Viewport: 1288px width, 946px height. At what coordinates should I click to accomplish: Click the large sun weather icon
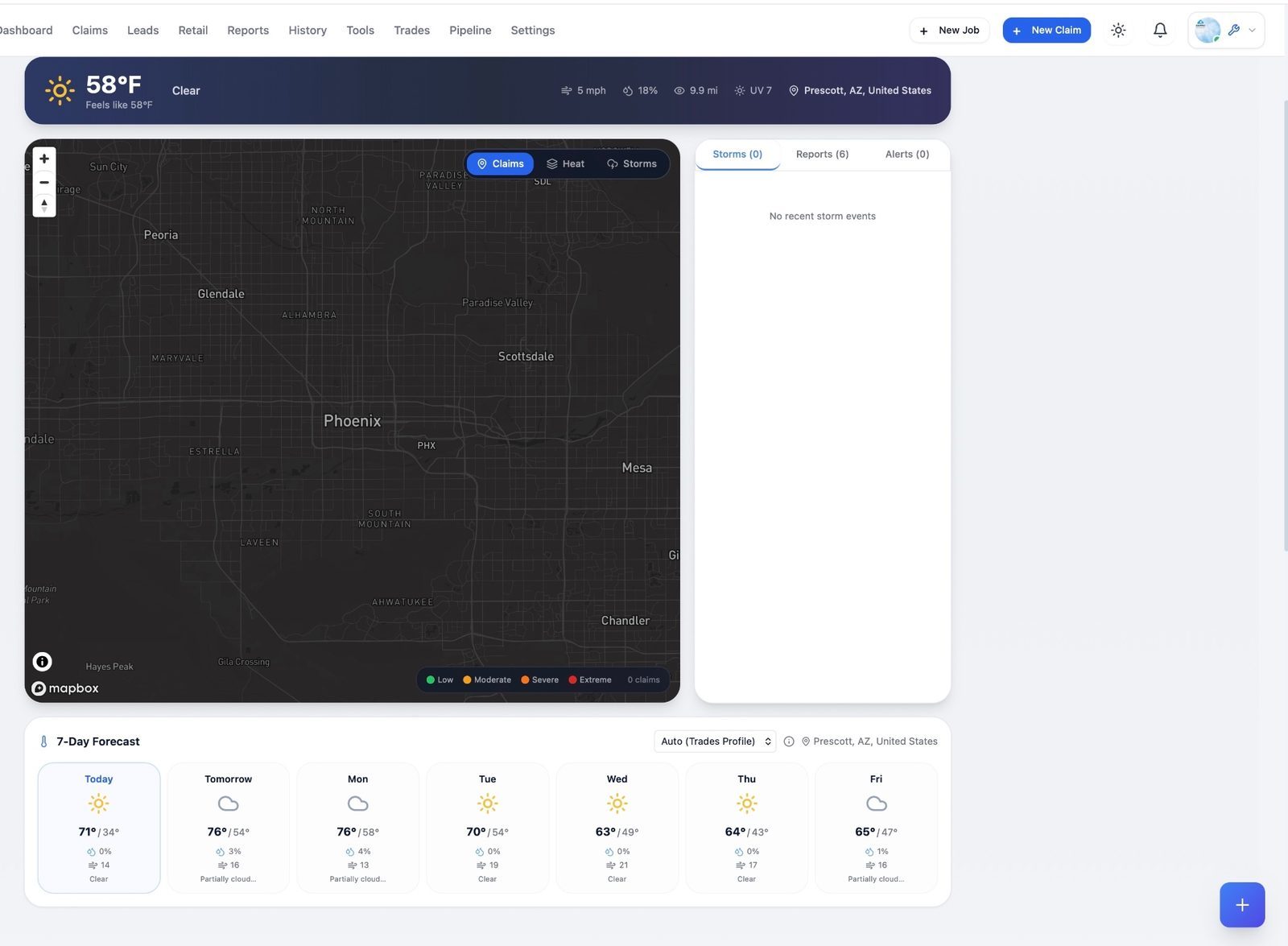pyautogui.click(x=60, y=91)
